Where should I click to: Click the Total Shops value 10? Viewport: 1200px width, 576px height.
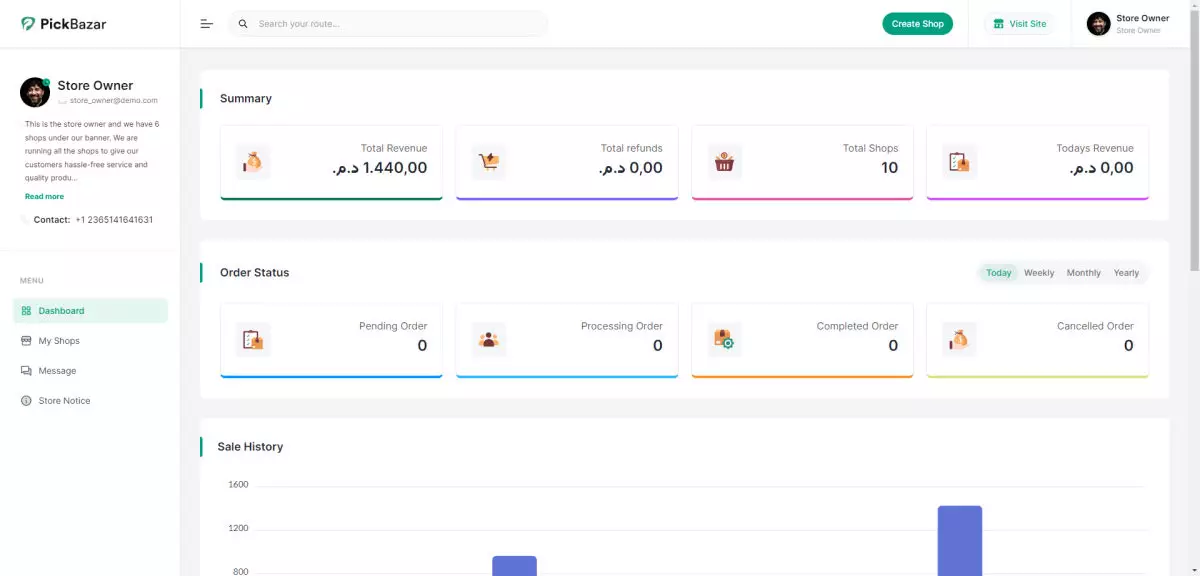pyautogui.click(x=889, y=168)
